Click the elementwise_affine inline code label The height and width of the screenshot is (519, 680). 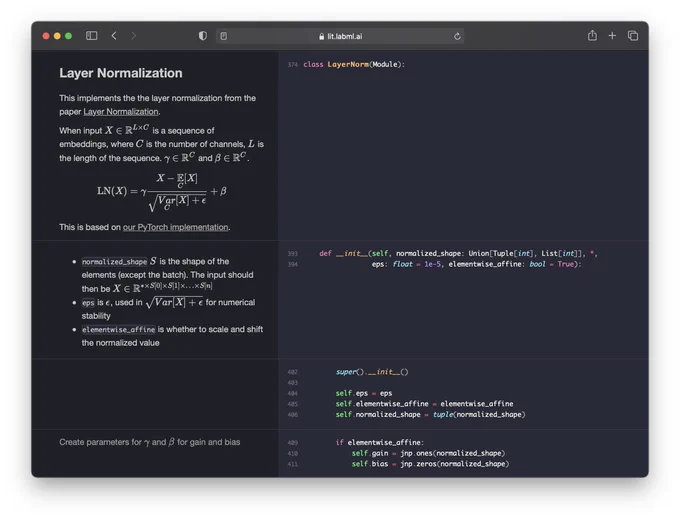[x=118, y=330]
